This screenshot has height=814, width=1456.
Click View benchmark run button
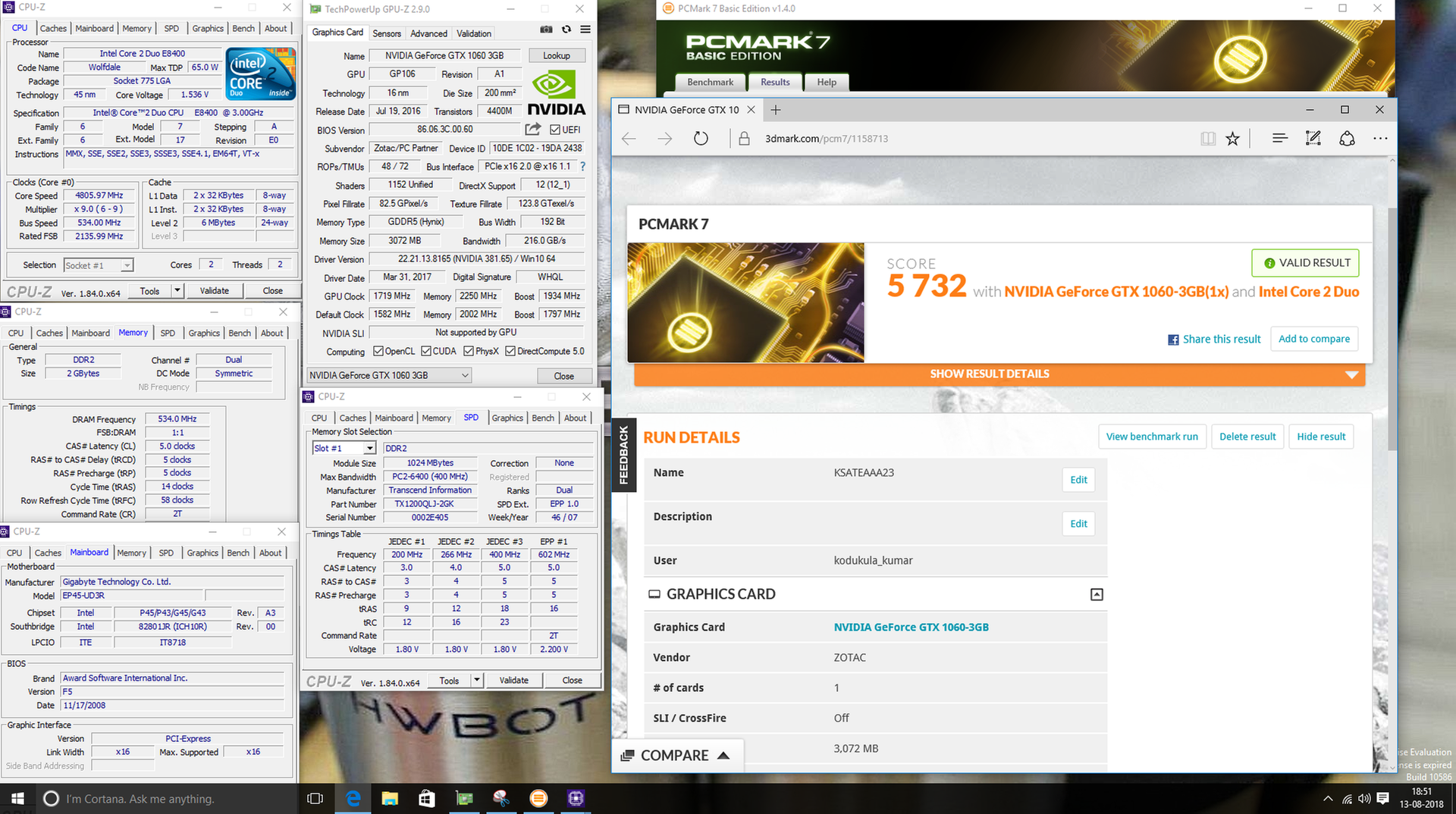point(1152,437)
